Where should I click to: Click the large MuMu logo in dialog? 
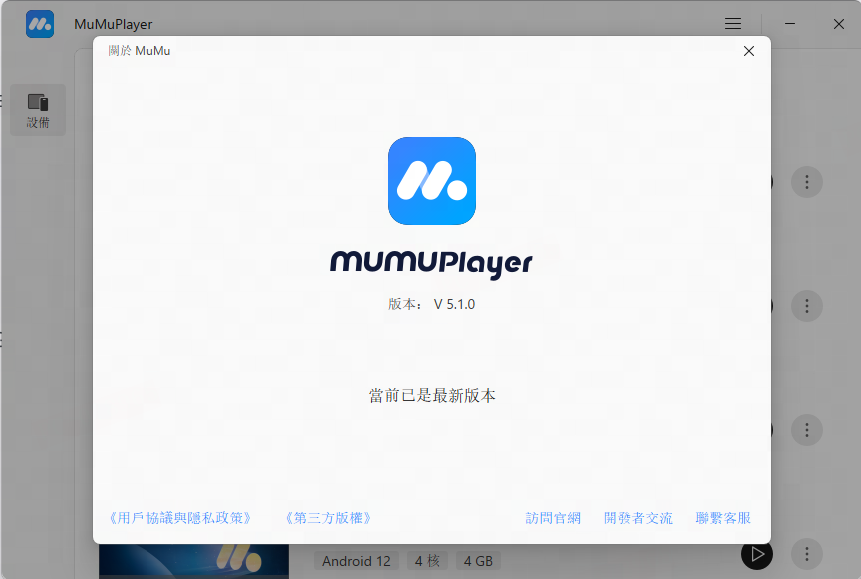pos(432,181)
